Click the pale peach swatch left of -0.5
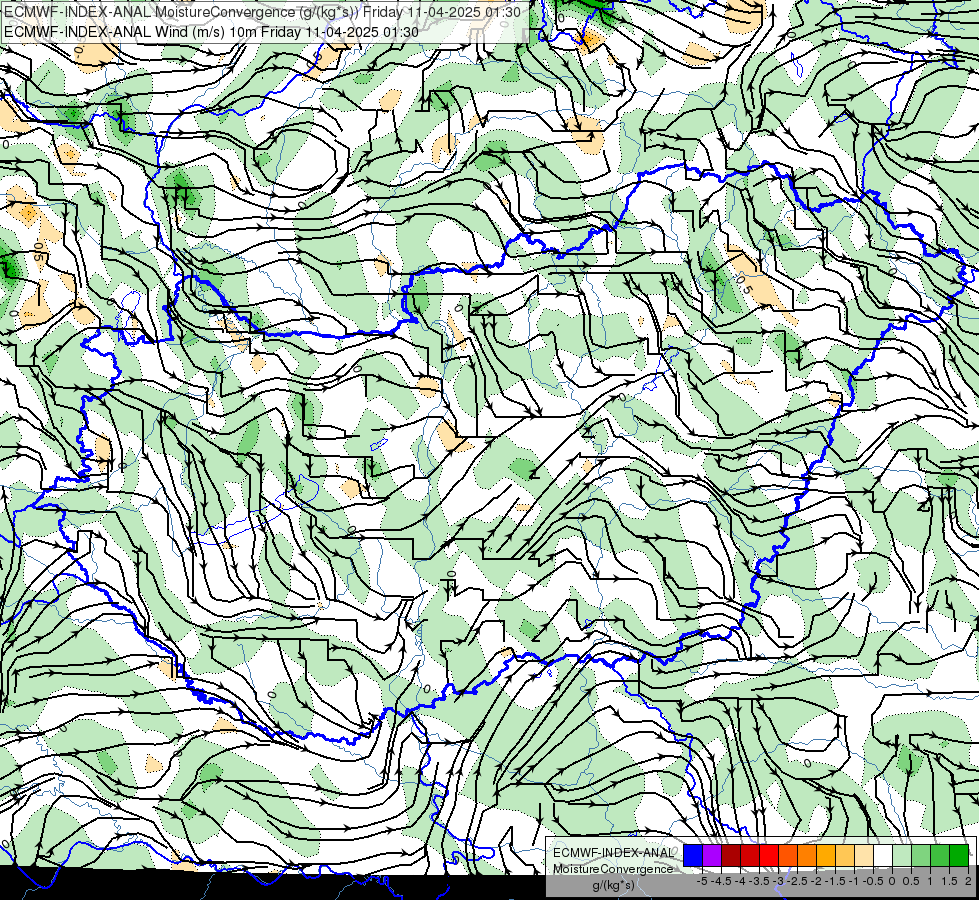 [864, 855]
